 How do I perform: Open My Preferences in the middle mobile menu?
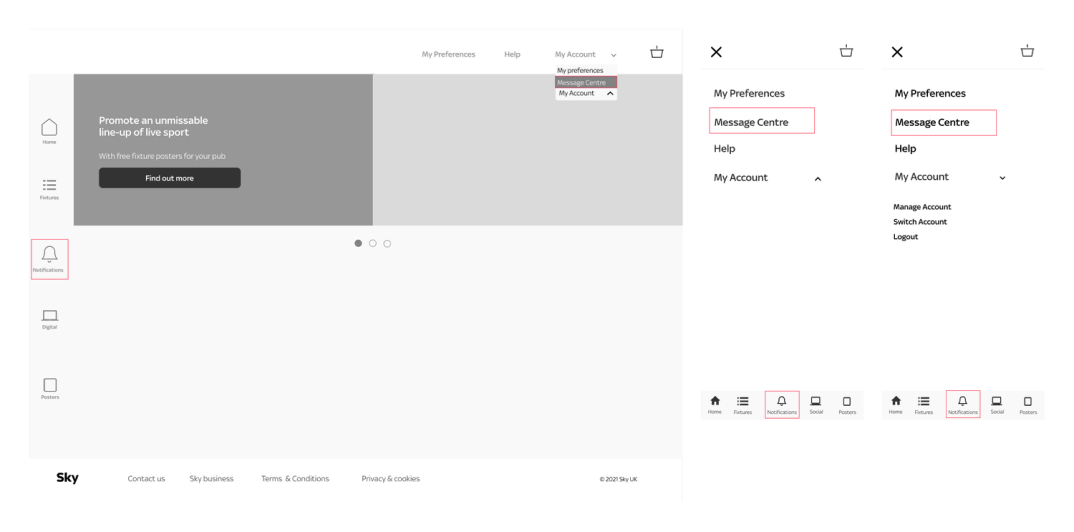click(749, 93)
